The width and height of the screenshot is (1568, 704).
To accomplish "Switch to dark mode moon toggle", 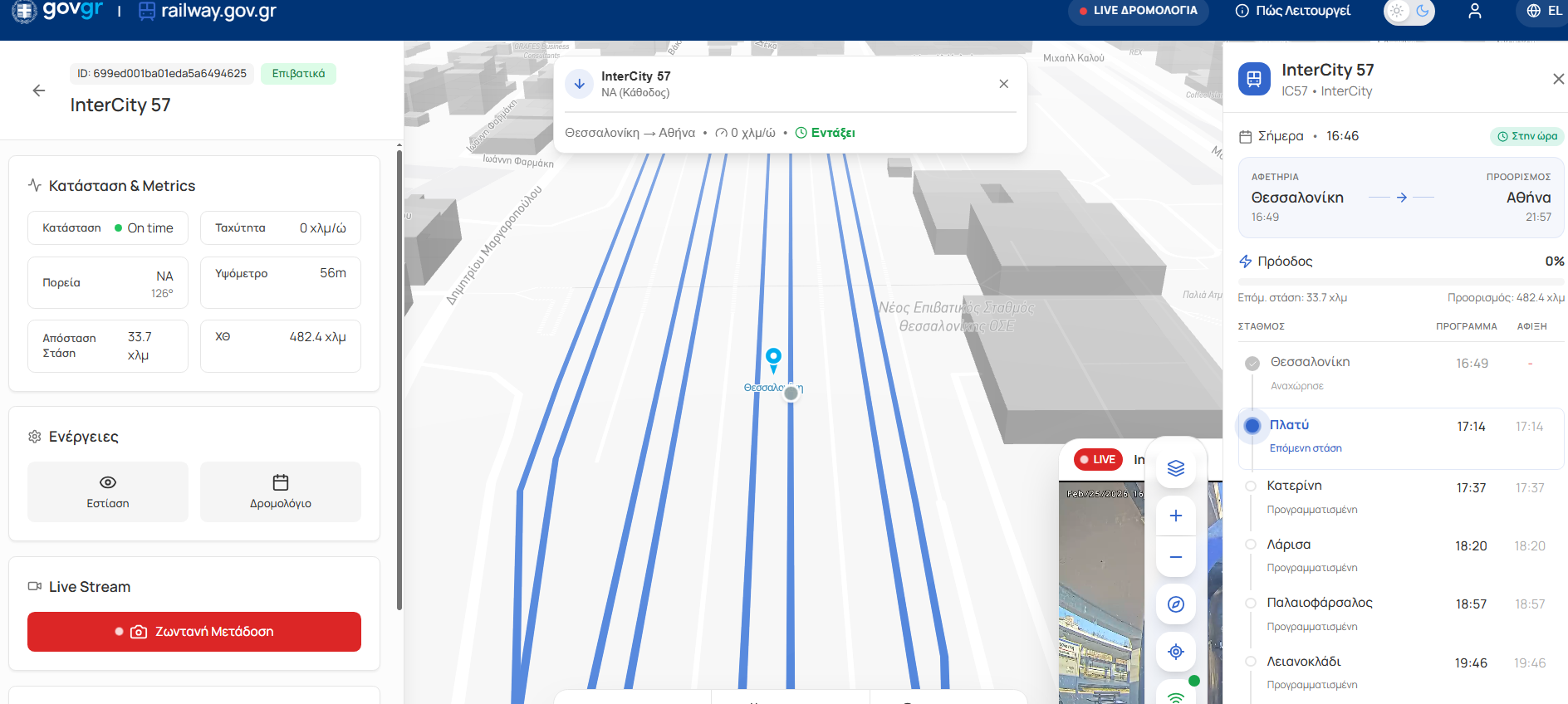I will [1423, 11].
